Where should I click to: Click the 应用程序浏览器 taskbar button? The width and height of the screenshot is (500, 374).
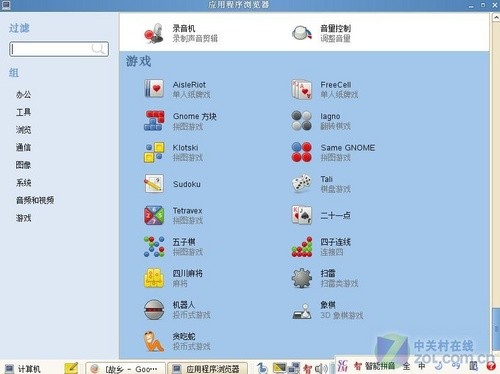207,368
